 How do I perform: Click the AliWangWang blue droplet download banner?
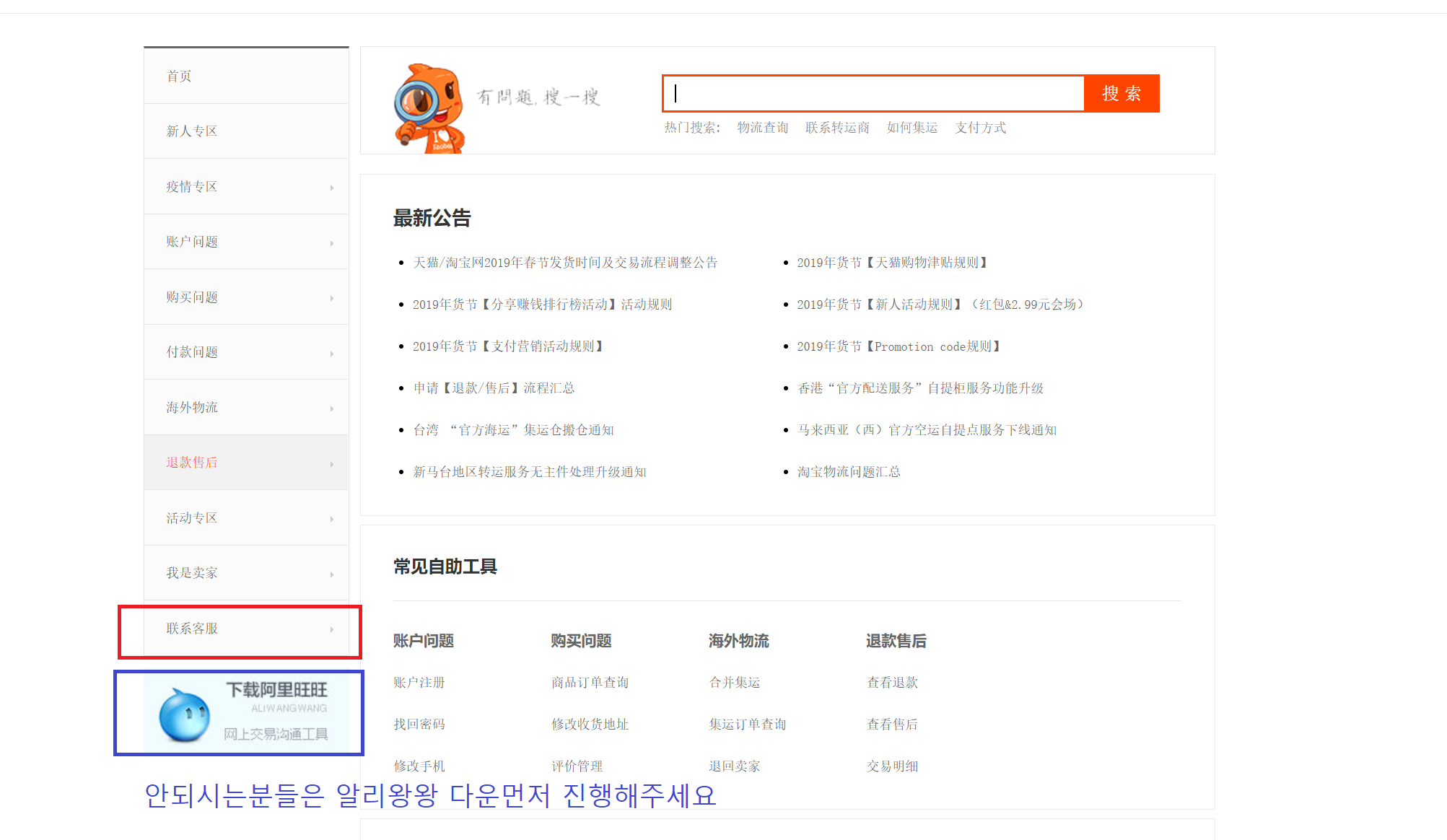(x=246, y=712)
